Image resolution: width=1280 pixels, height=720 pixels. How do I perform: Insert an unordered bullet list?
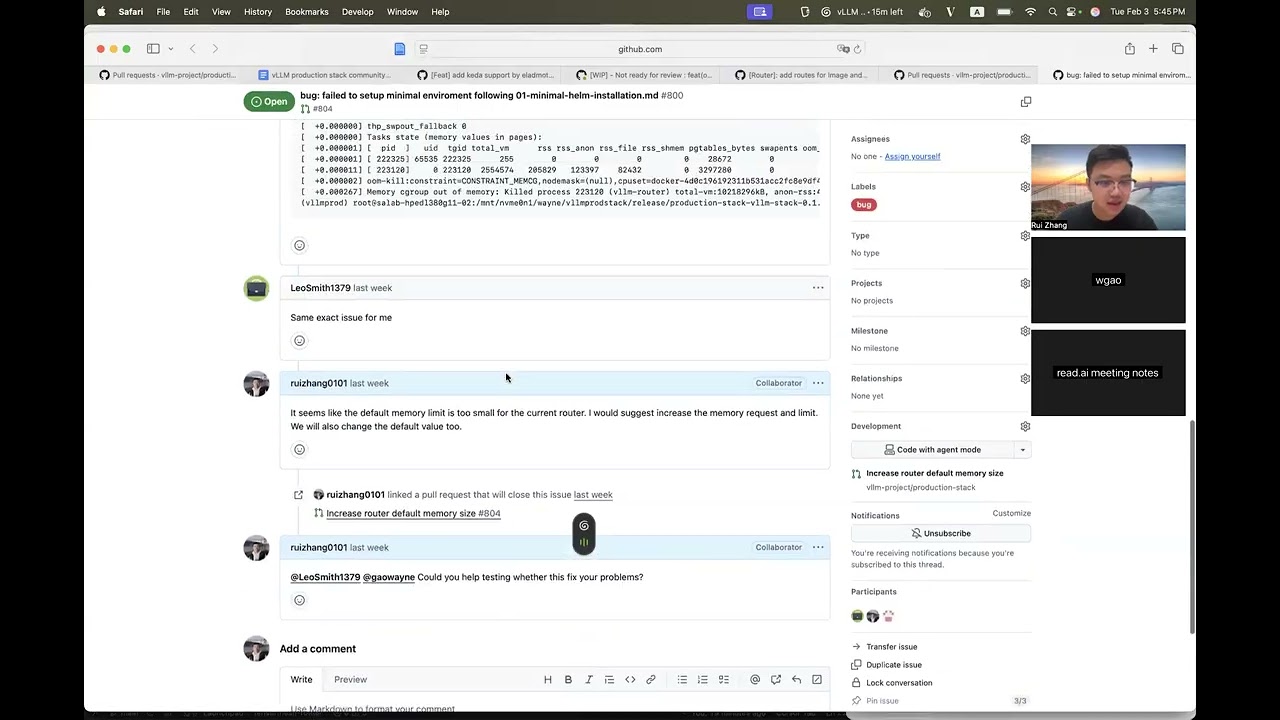[682, 680]
